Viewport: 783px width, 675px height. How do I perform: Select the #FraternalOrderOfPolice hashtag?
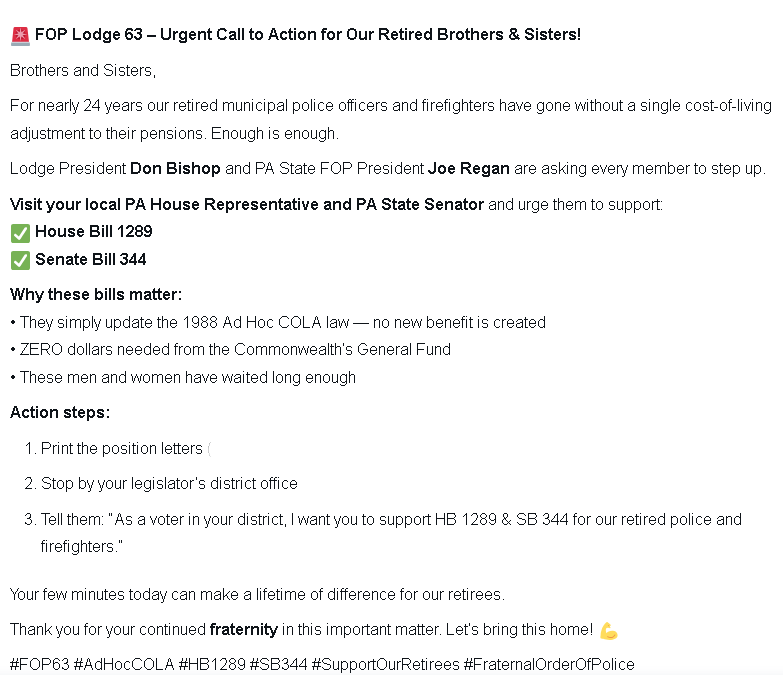[x=549, y=665]
